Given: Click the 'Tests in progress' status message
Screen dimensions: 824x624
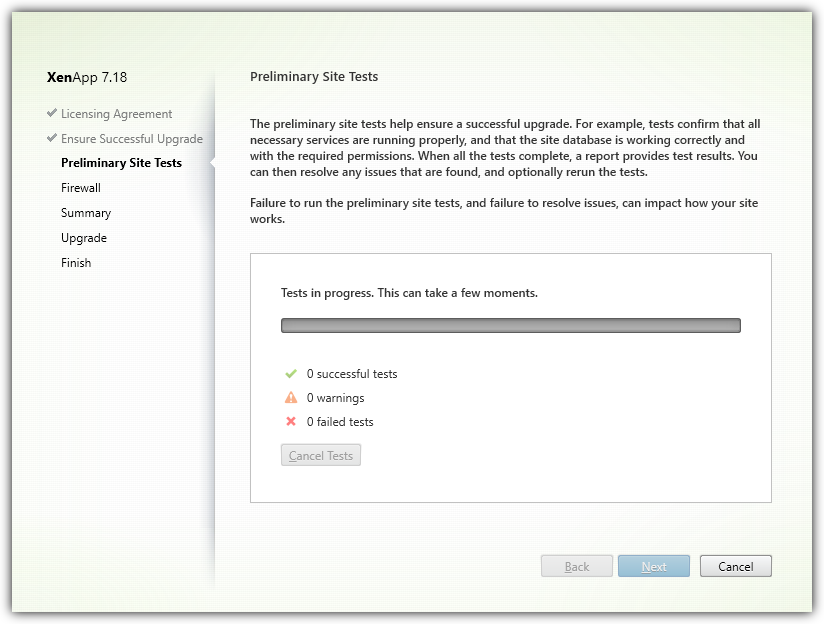Looking at the screenshot, I should tap(410, 294).
